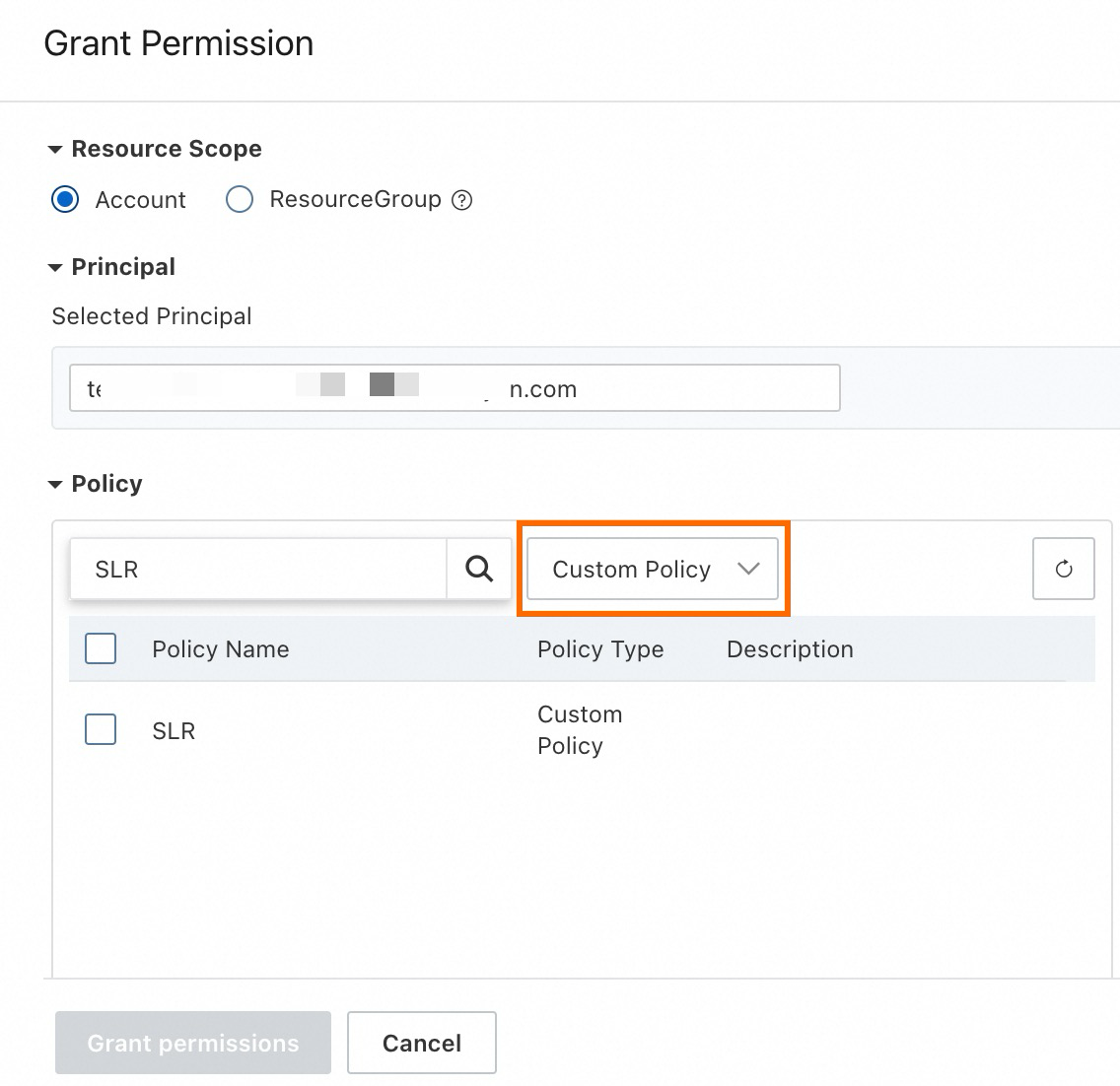
Task: Click the ResourceGroup help question icon
Action: coord(461,200)
